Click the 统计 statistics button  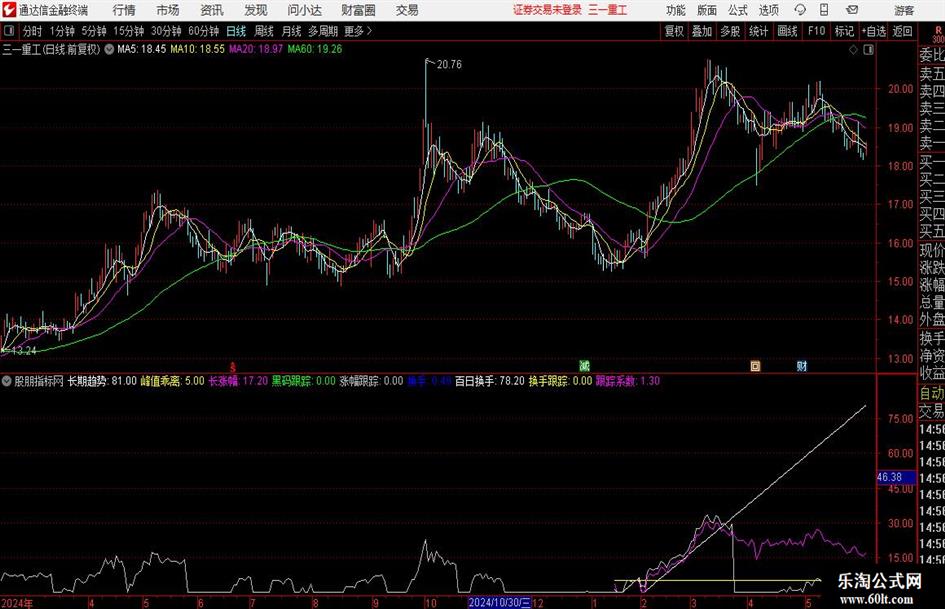758,31
